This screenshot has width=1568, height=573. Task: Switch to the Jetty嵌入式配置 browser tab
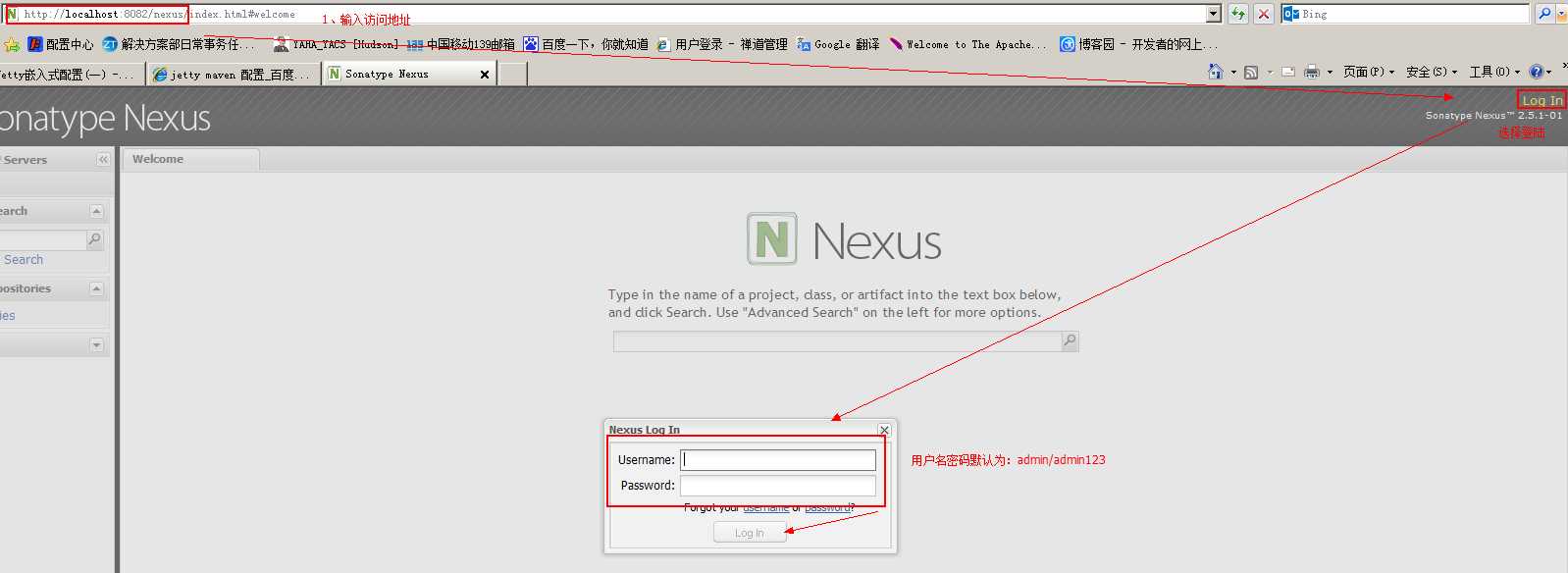71,75
